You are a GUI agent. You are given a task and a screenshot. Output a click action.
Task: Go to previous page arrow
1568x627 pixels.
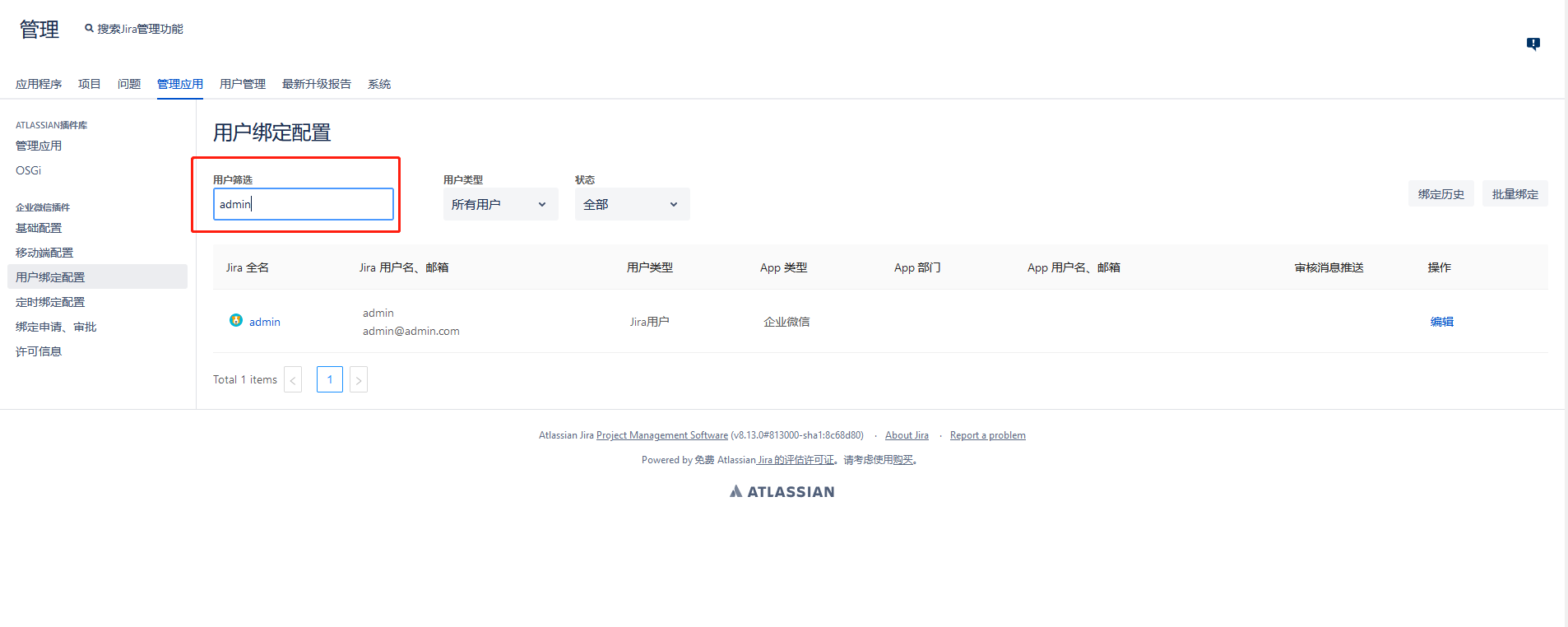[293, 380]
